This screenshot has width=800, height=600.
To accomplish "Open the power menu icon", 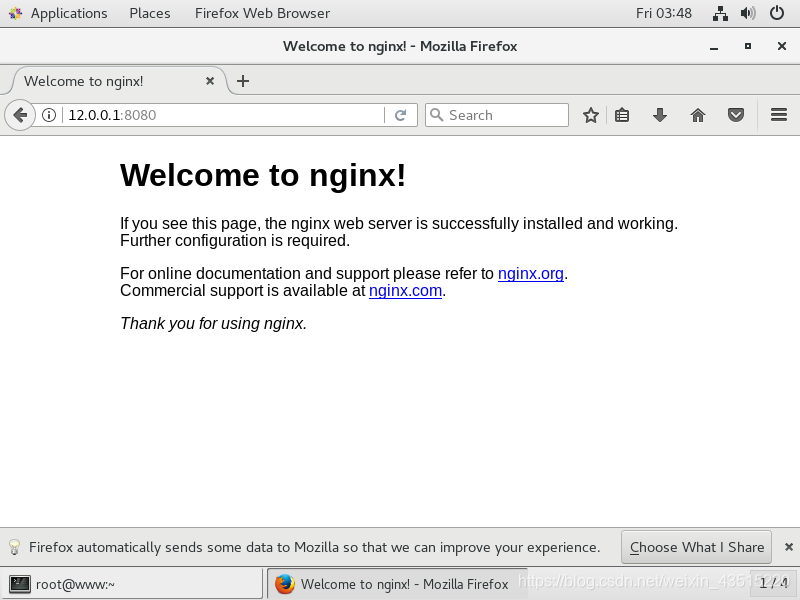I will point(777,13).
